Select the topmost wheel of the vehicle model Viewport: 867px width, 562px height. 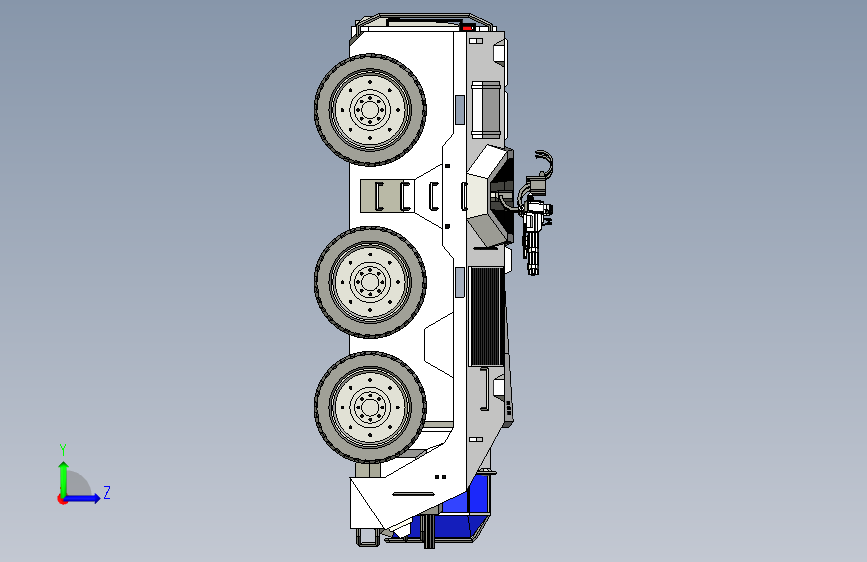(x=370, y=110)
